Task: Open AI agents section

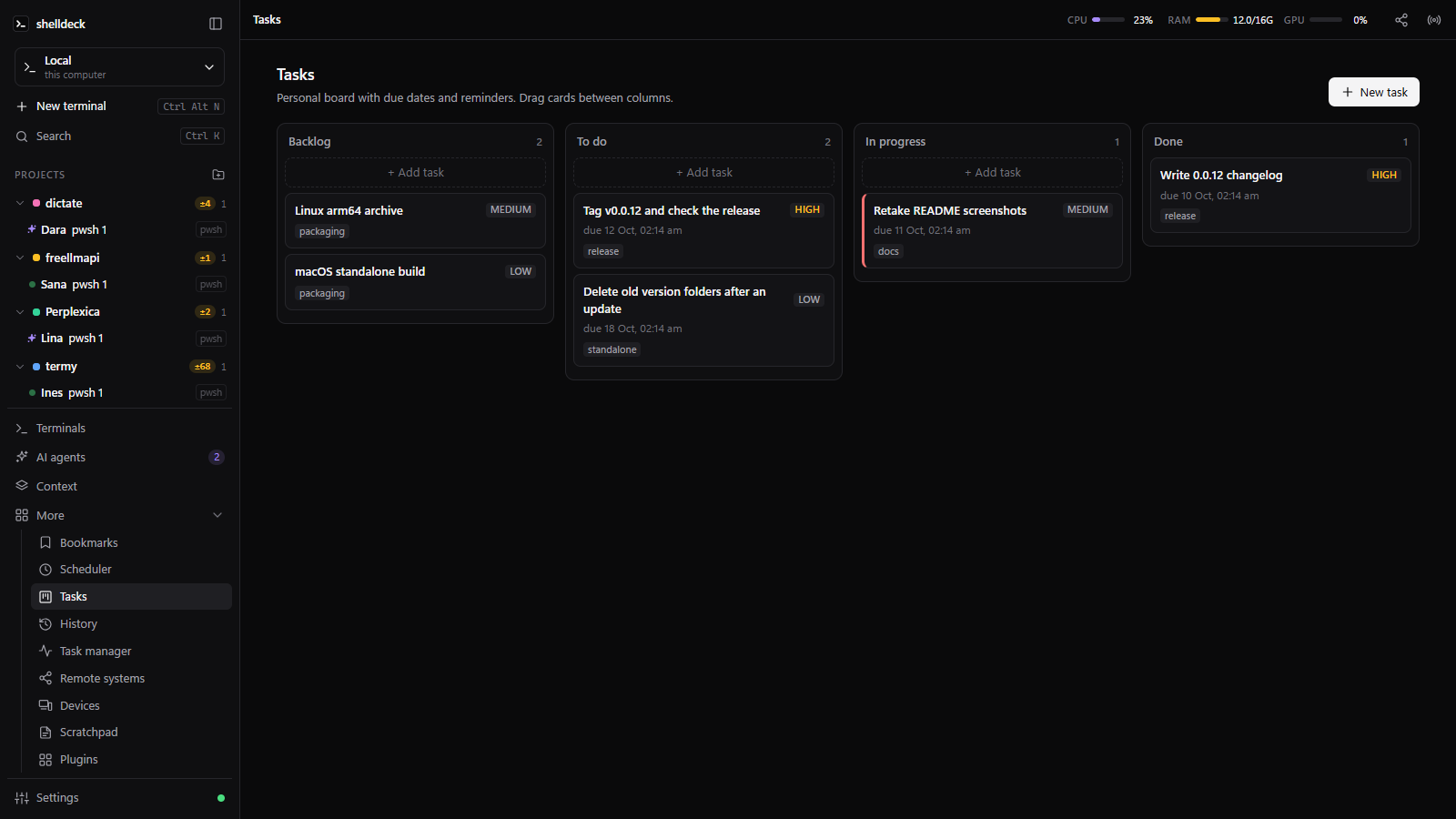Action: point(119,458)
